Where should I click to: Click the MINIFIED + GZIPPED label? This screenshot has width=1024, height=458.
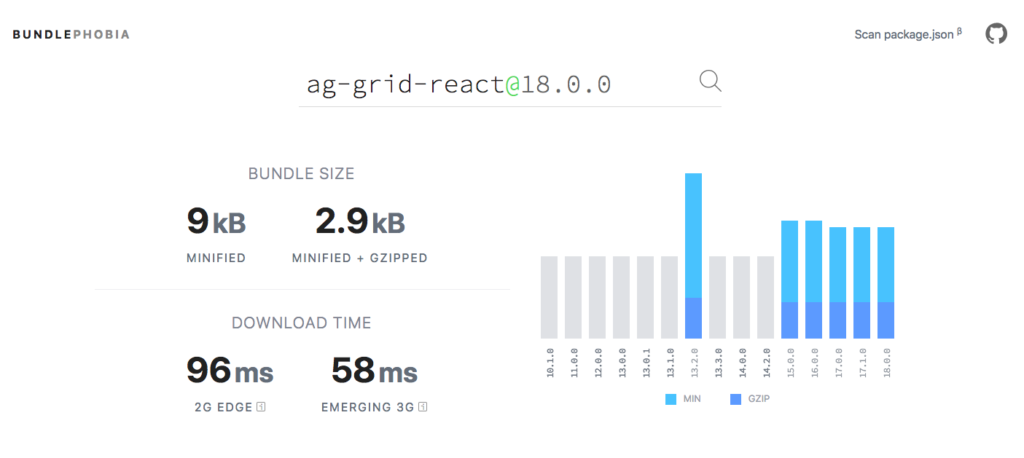360,258
